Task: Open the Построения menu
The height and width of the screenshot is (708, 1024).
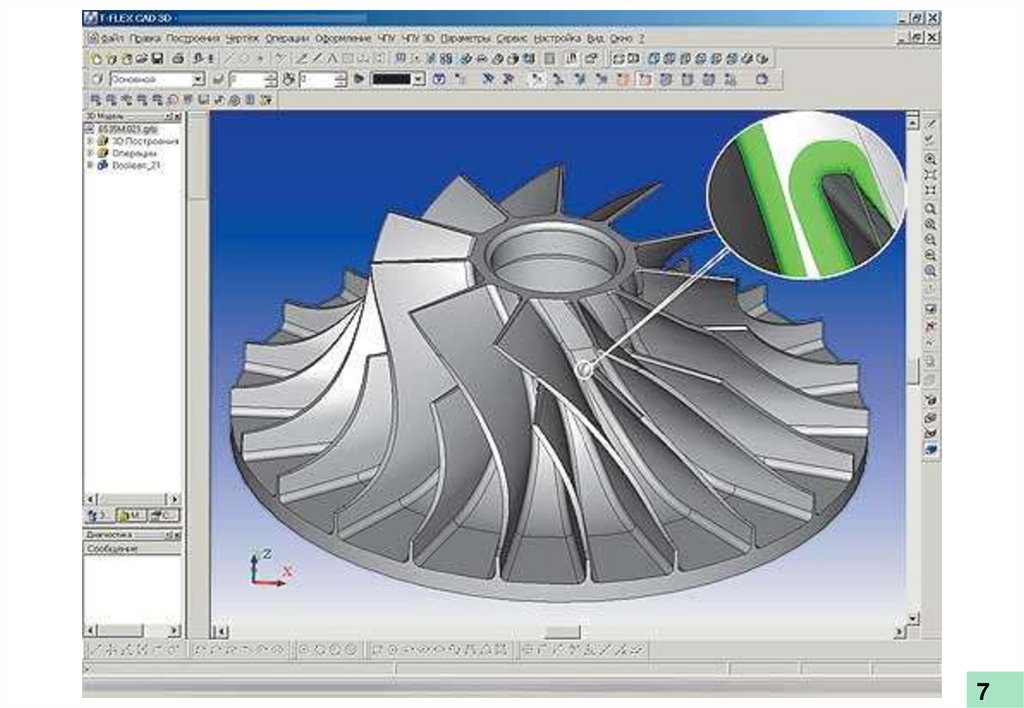Action: (x=193, y=39)
